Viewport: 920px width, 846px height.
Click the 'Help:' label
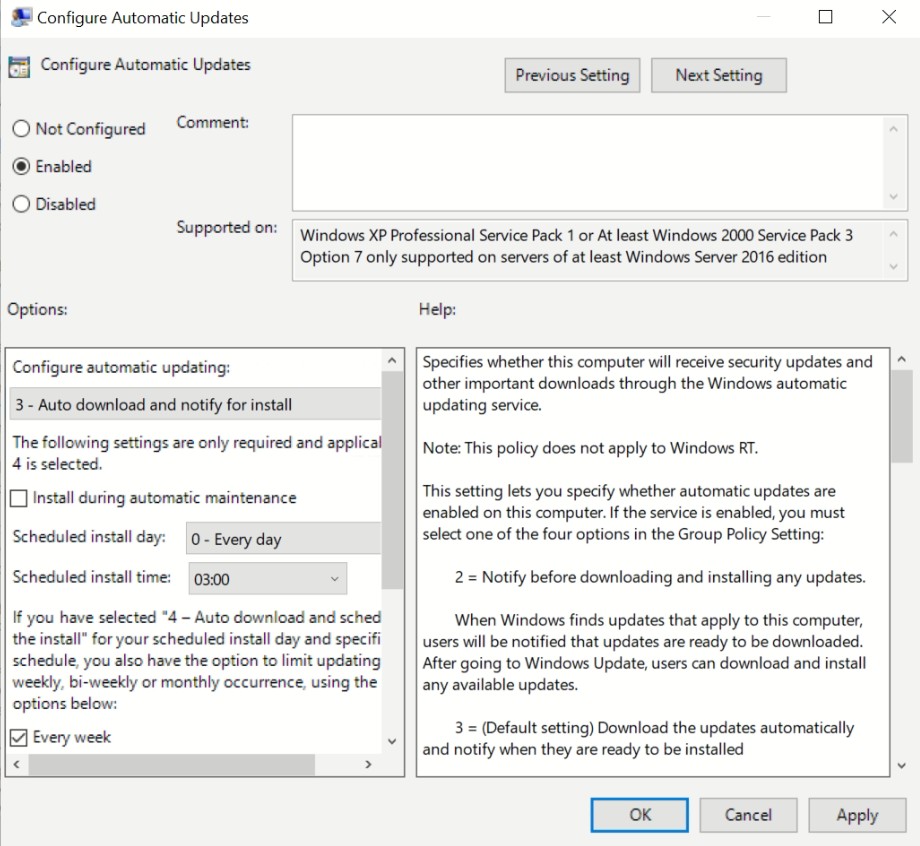point(437,309)
